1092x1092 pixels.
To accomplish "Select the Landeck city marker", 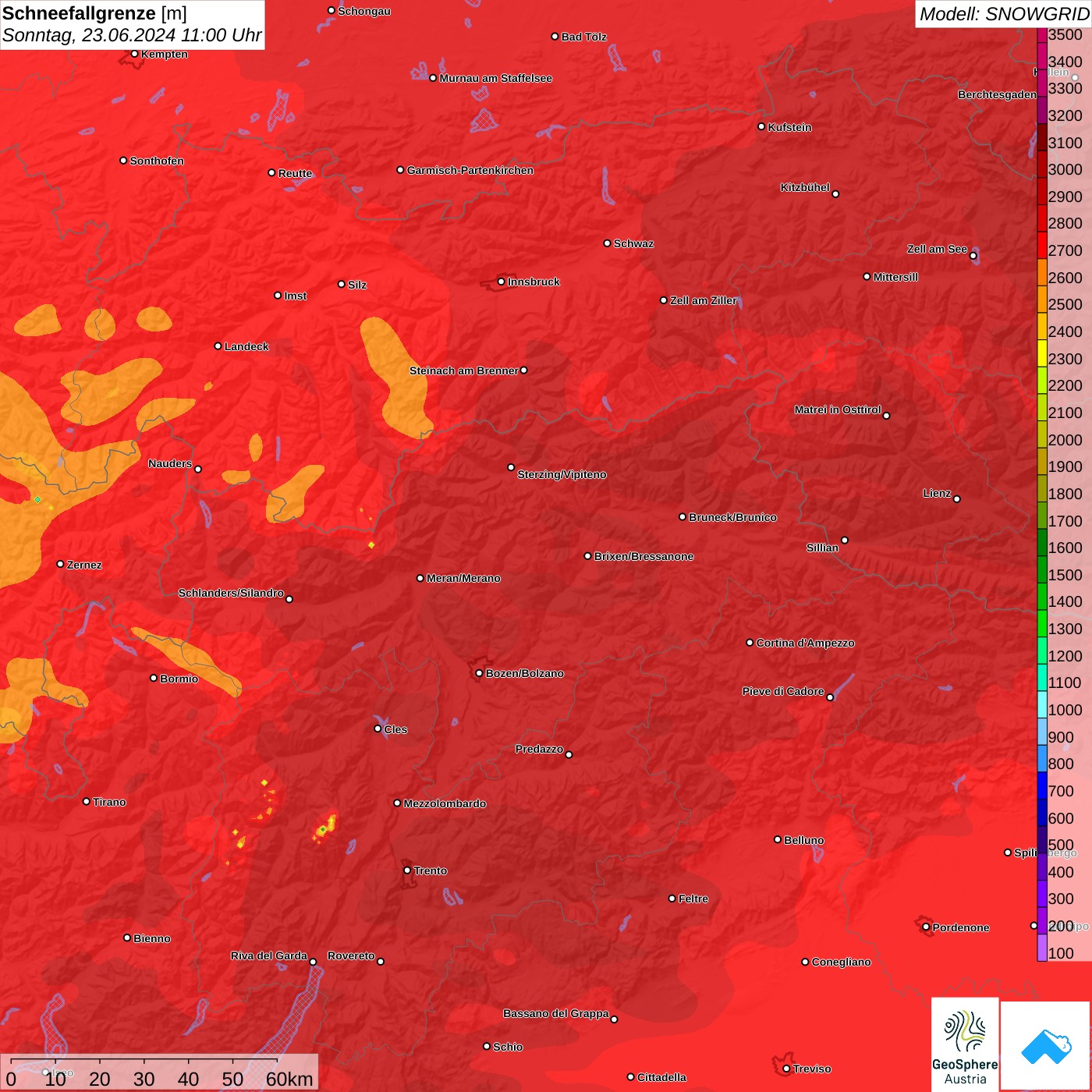I will (218, 346).
